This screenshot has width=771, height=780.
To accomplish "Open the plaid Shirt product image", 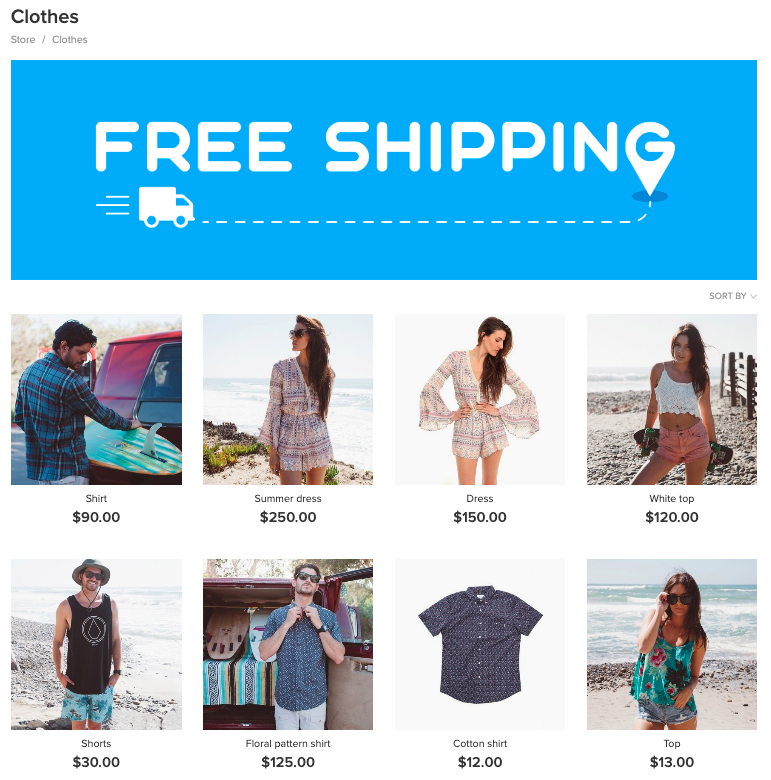I will pyautogui.click(x=96, y=399).
